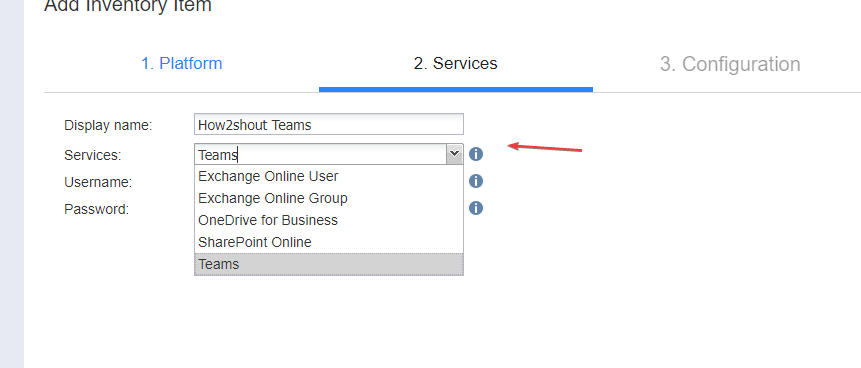This screenshot has height=368, width=861.
Task: Open the info icon next to Services
Action: tap(476, 154)
